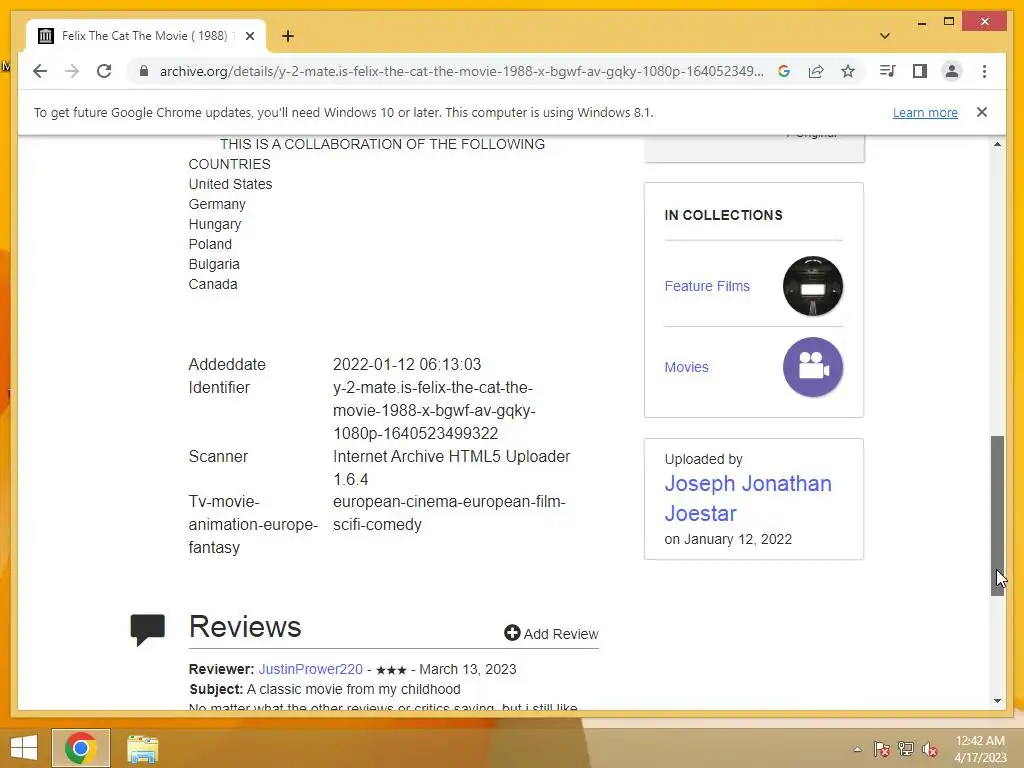The width and height of the screenshot is (1024, 768).
Task: Open the Feature Films collection link
Action: coord(707,286)
